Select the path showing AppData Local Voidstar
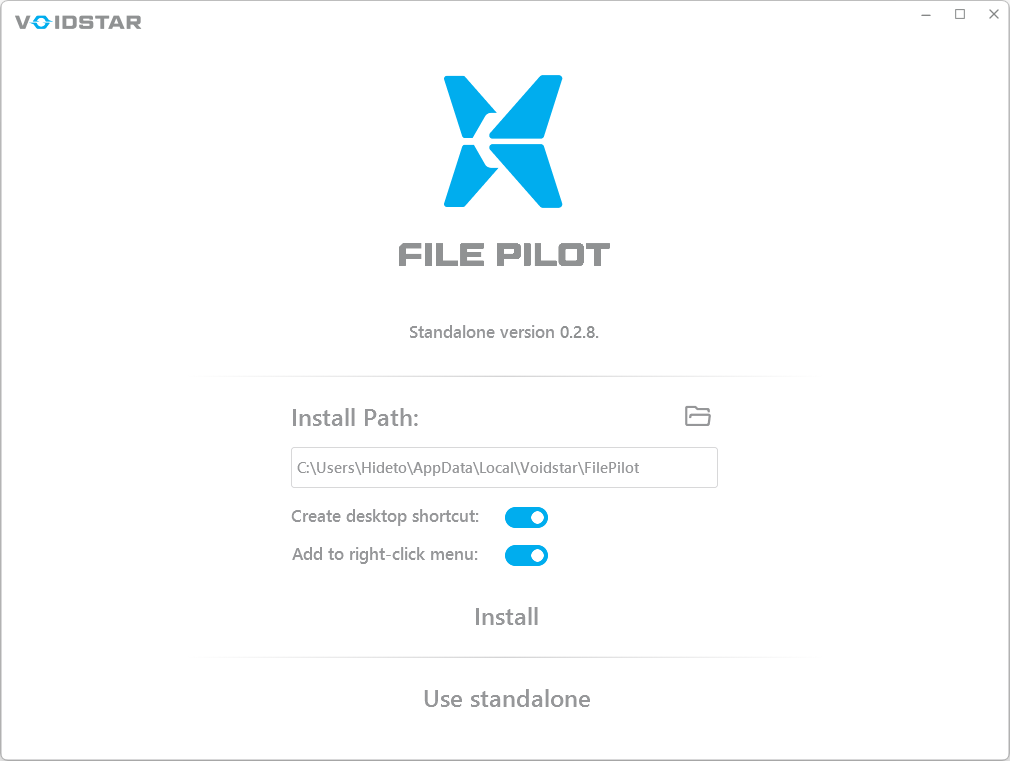 pos(504,467)
